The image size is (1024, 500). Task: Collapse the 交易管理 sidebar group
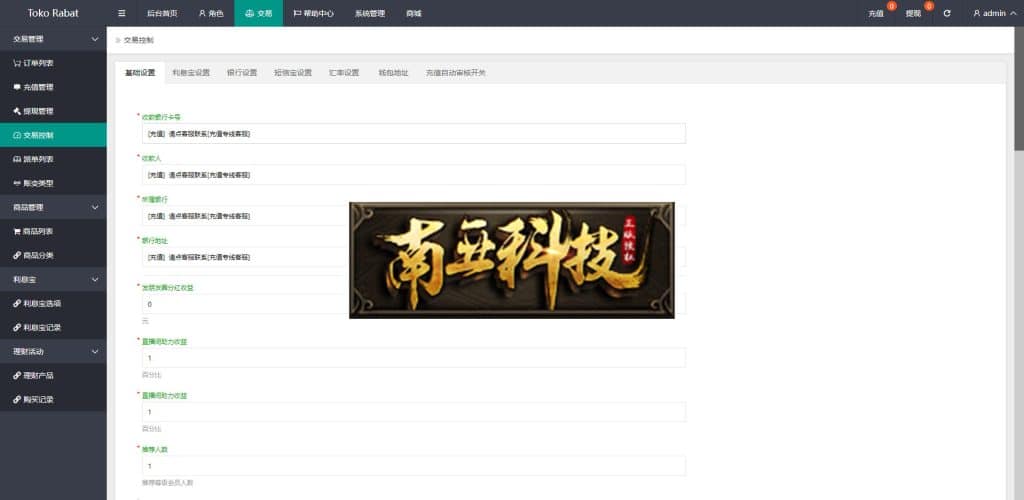pos(53,39)
